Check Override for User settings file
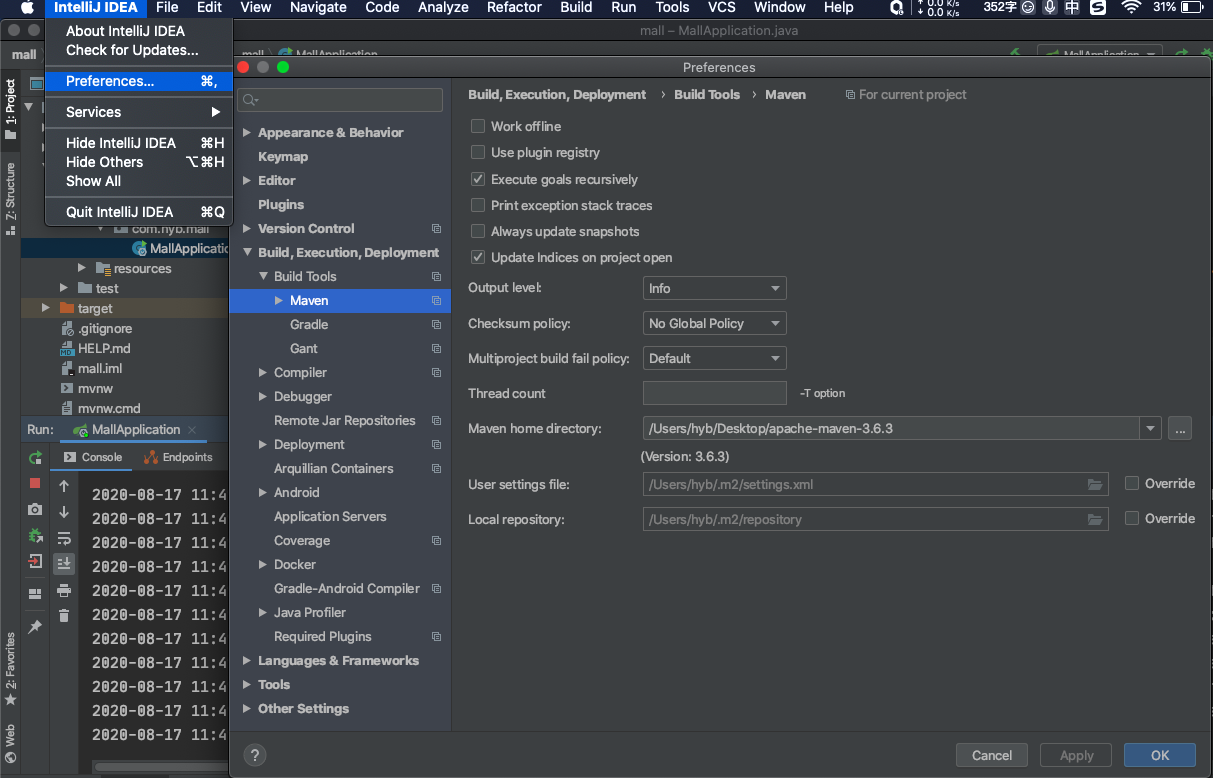The width and height of the screenshot is (1213, 778). (x=1132, y=483)
